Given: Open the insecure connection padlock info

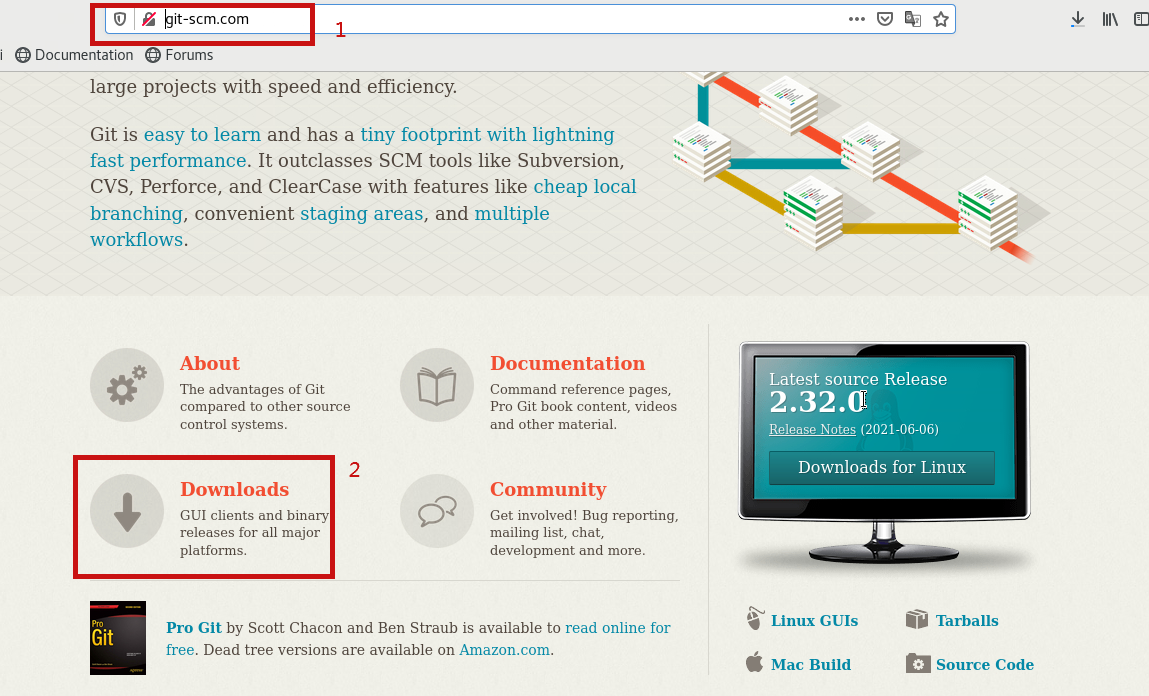Looking at the screenshot, I should (149, 19).
